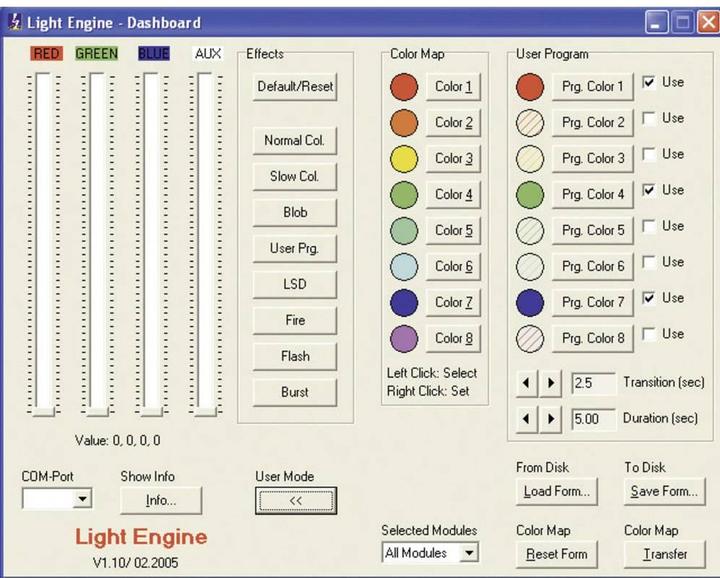720x578 pixels.
Task: Click the Light Engine title bar icon
Action: pos(15,22)
